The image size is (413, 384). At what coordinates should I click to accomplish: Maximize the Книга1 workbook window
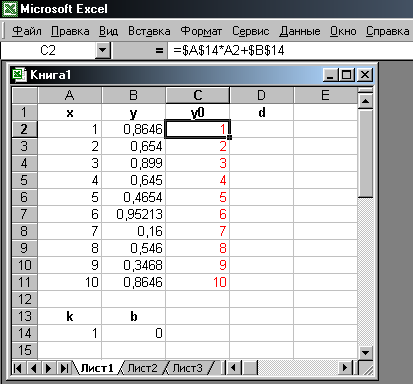[x=346, y=75]
